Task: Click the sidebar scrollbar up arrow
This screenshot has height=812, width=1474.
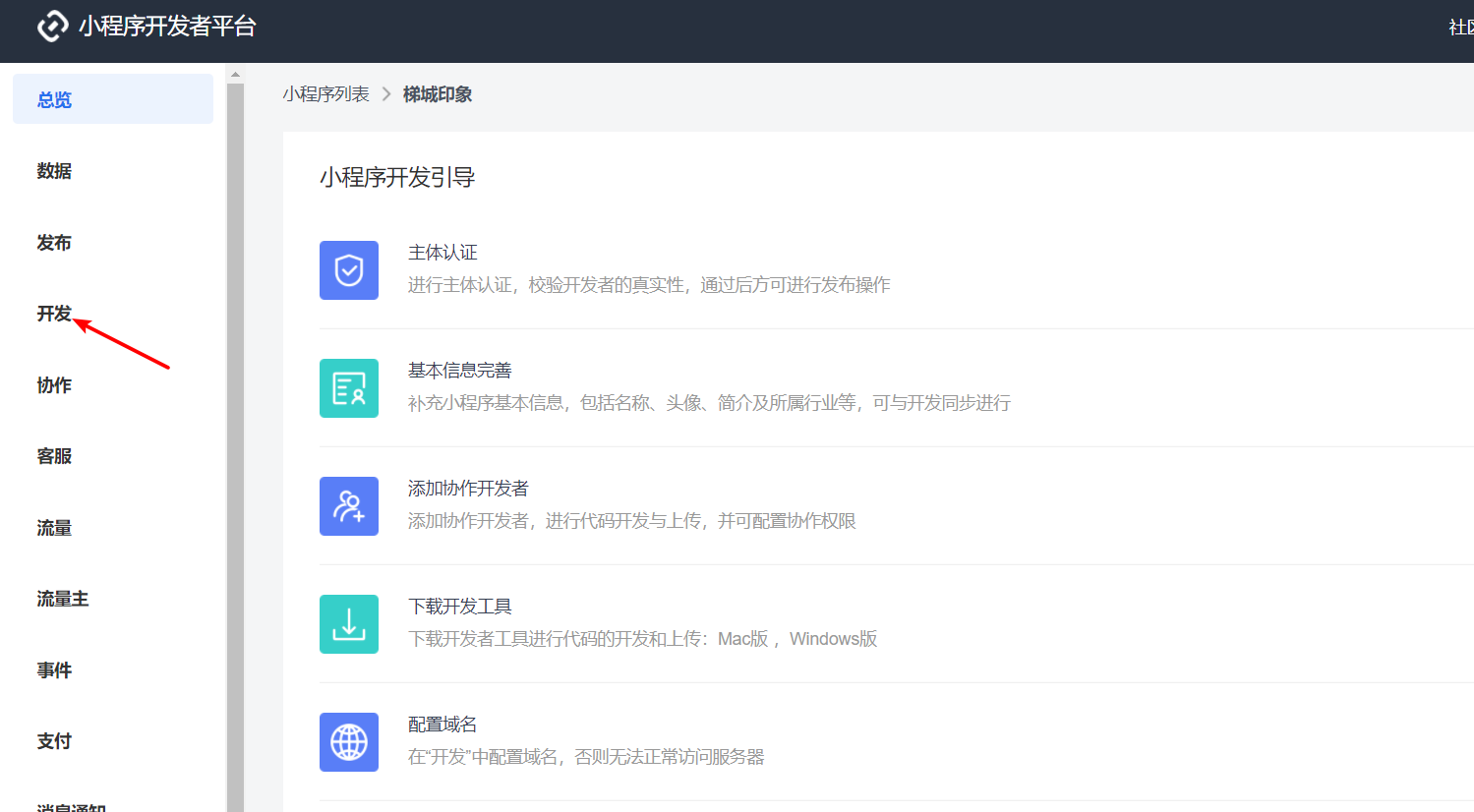Action: click(235, 74)
